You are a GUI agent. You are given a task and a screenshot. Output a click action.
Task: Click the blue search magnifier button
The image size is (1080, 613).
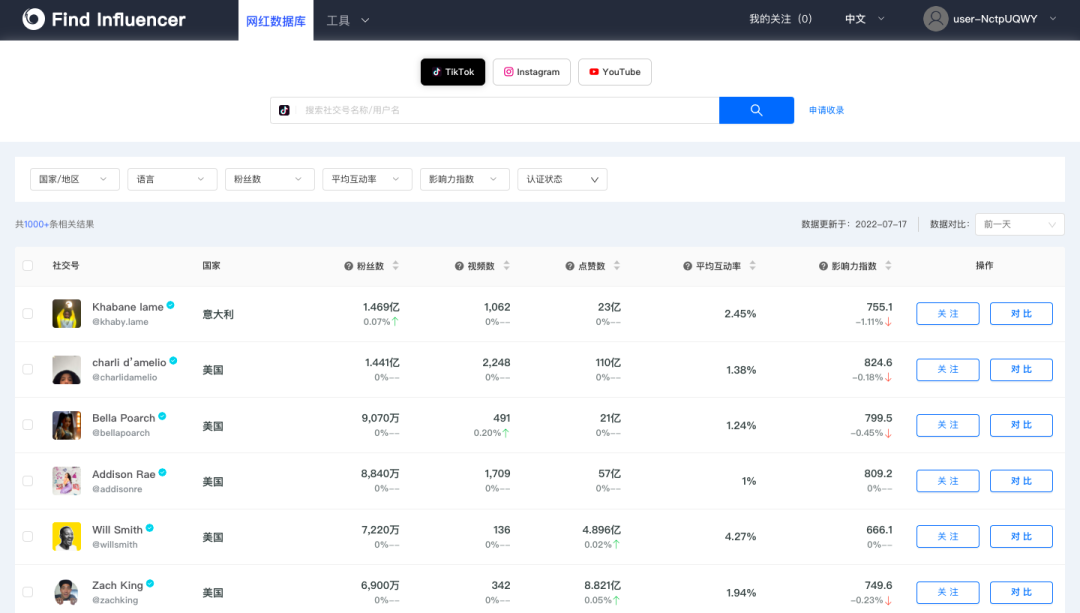[756, 110]
